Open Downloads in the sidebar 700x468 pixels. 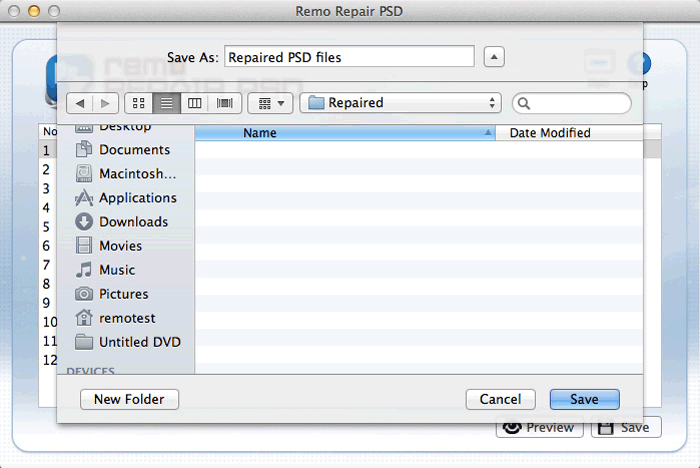(127, 222)
